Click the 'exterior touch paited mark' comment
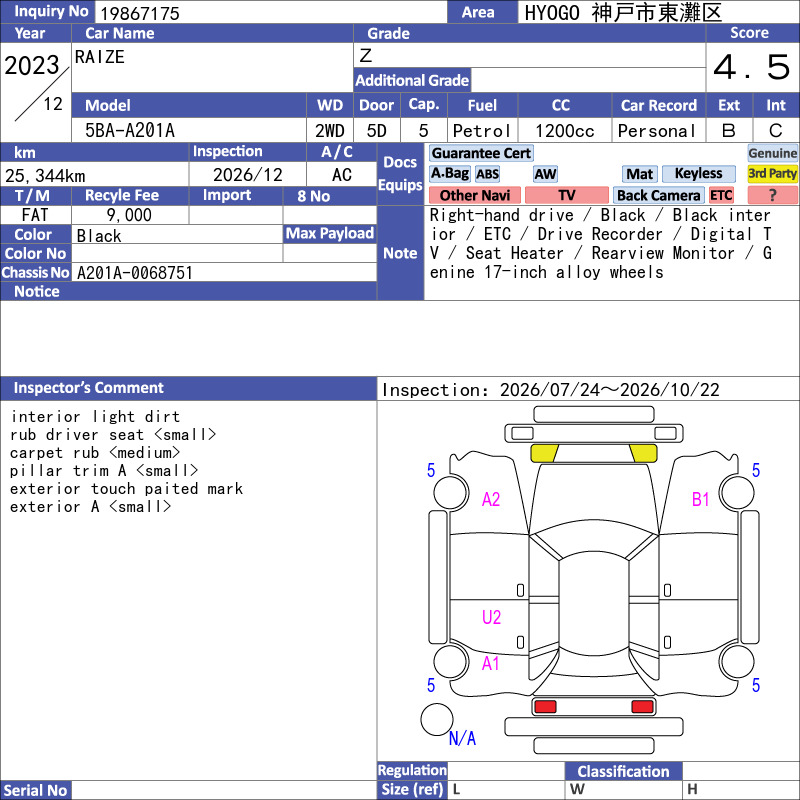Viewport: 800px width, 800px height. coord(127,489)
